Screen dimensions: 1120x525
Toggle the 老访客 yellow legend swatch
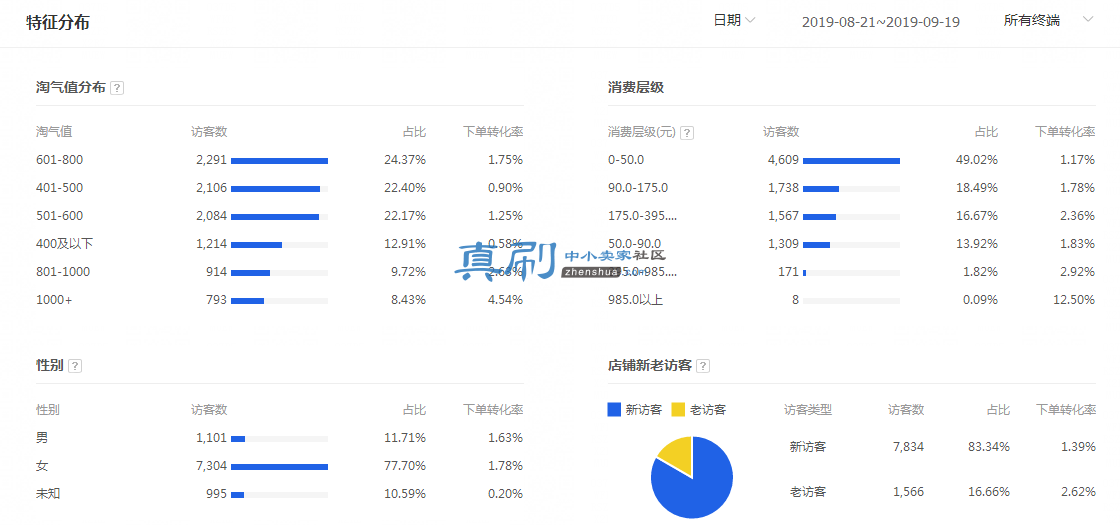point(679,409)
